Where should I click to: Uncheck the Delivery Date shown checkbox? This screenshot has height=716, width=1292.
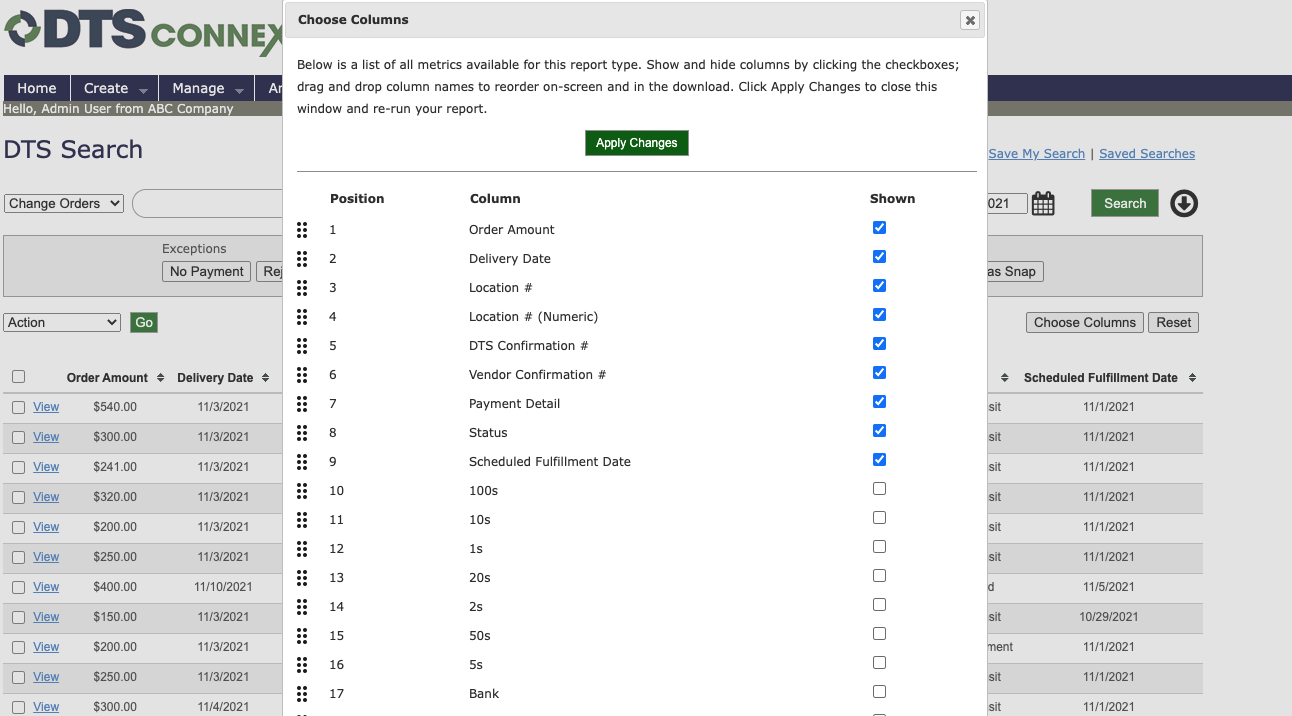(879, 257)
